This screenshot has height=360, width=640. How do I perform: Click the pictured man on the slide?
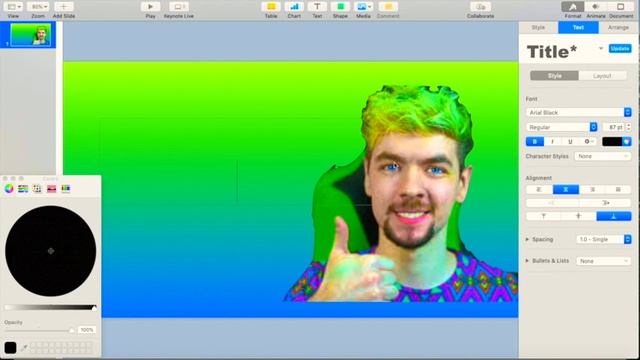[402, 194]
